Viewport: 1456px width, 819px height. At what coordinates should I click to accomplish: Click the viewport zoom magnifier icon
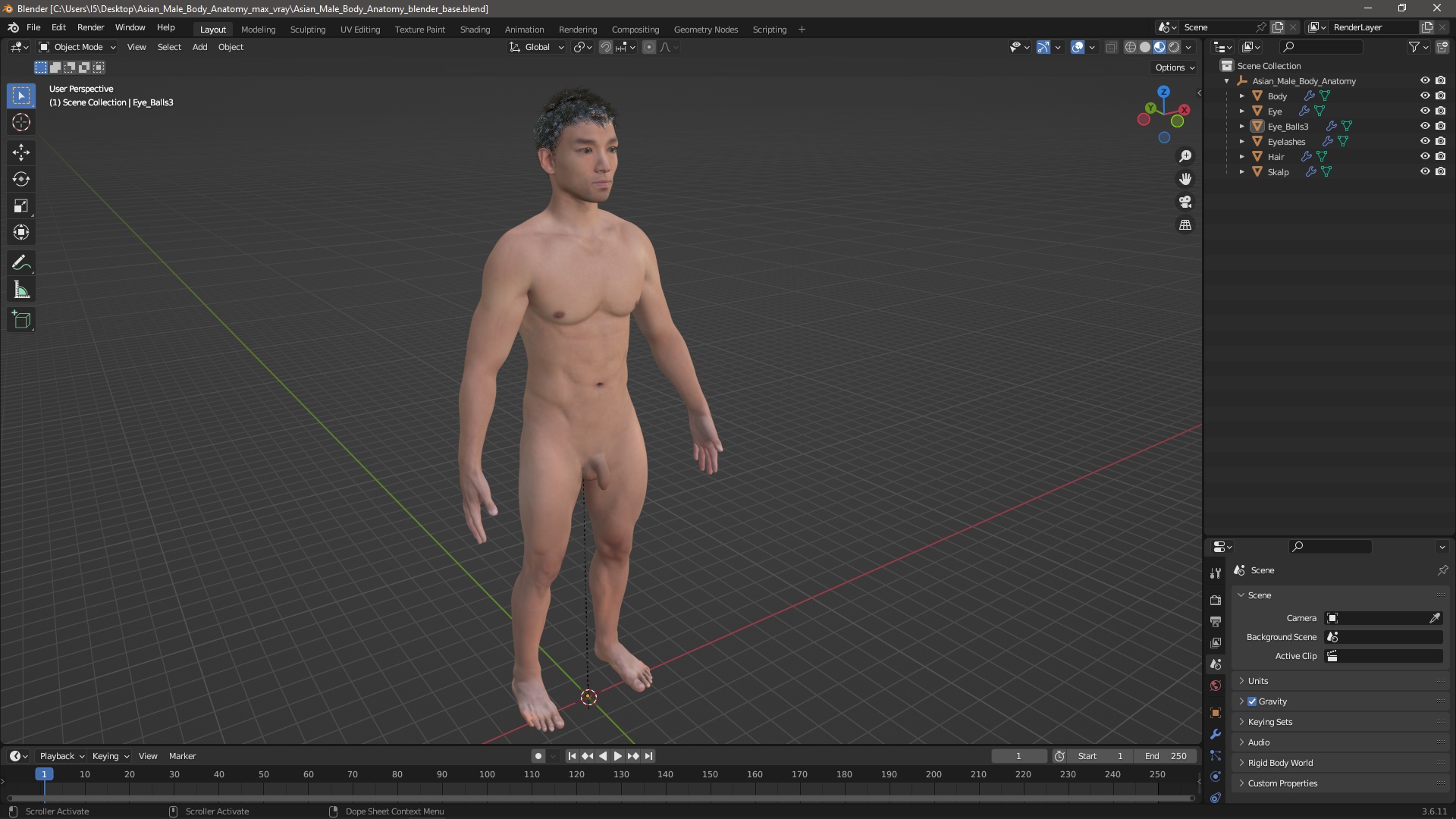(x=1185, y=156)
